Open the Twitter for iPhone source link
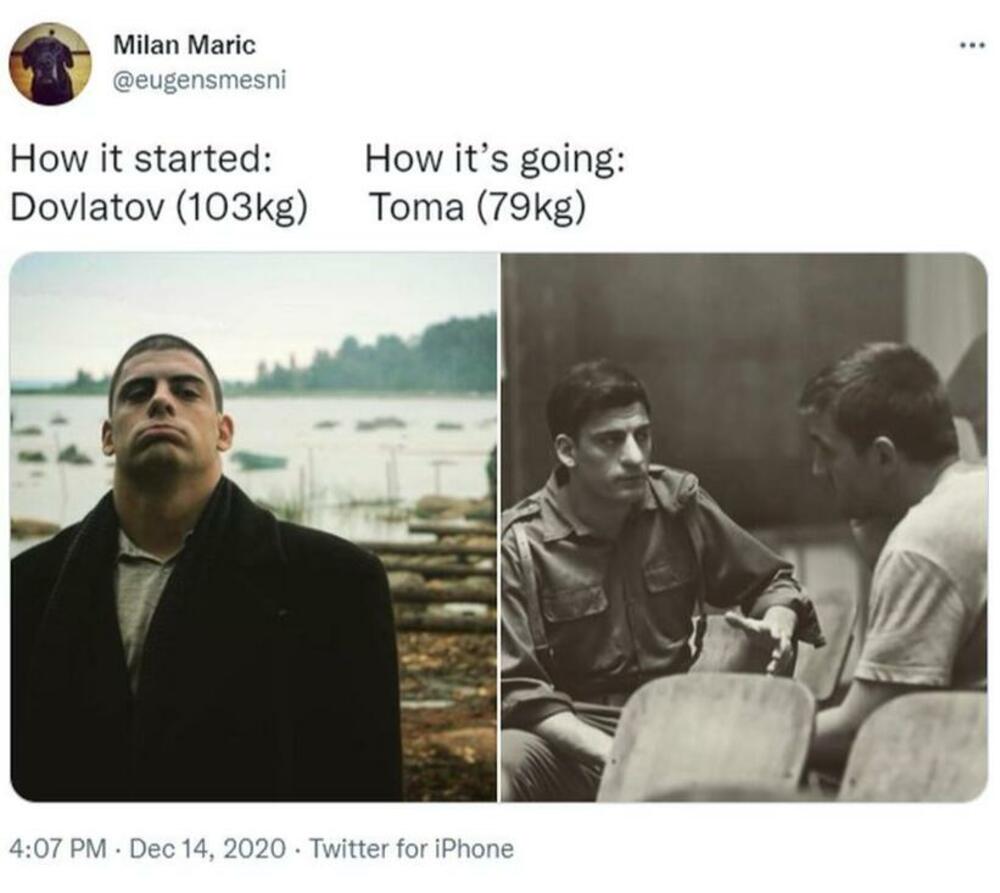1000x893 pixels. tap(411, 850)
